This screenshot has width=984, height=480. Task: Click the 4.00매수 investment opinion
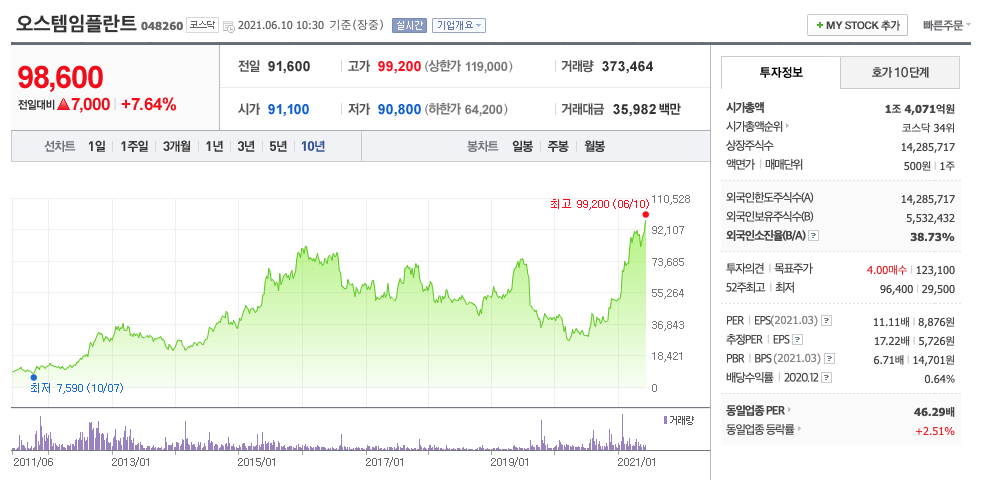click(886, 270)
